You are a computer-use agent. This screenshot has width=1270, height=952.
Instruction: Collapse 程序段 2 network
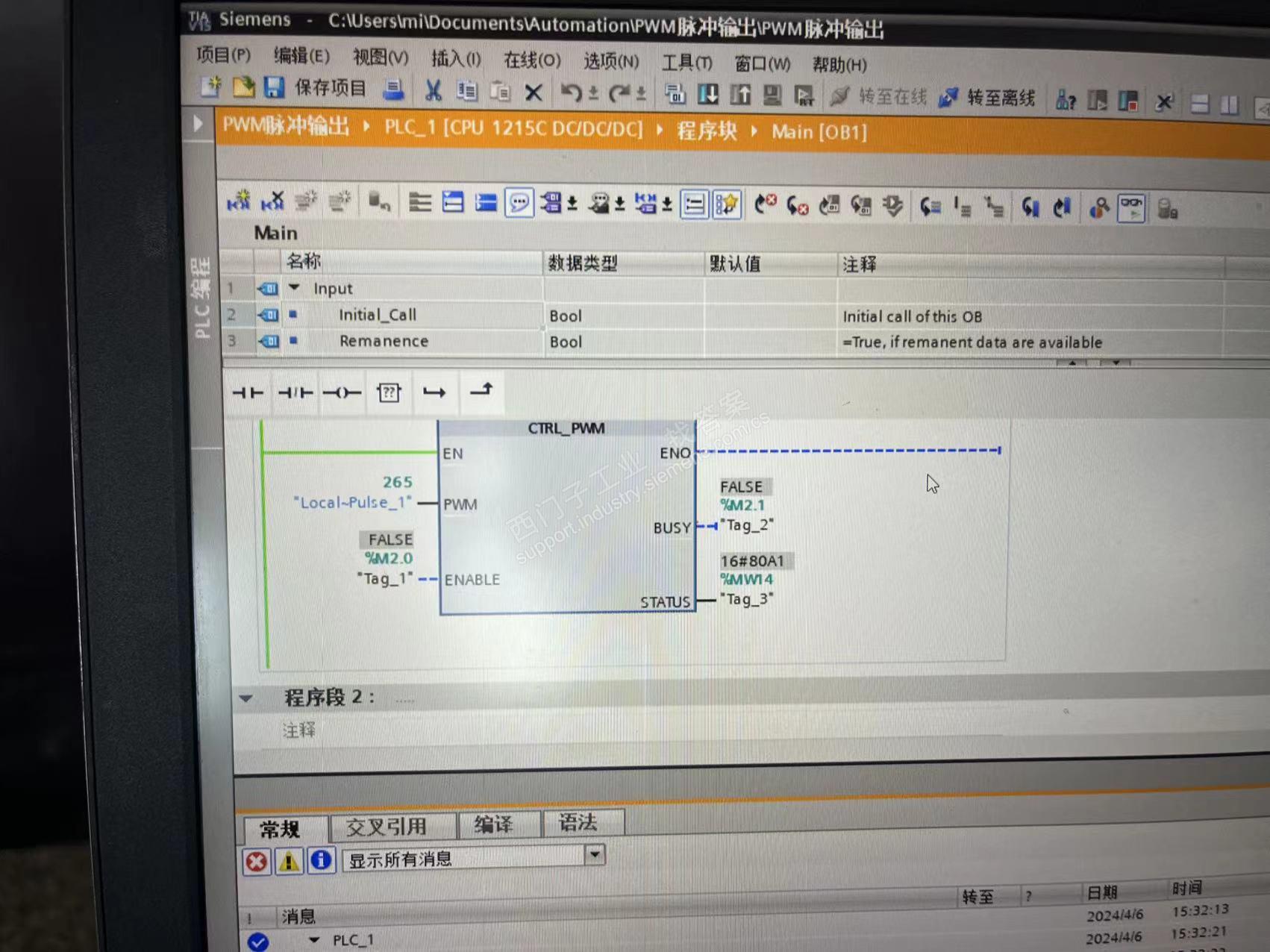(245, 698)
